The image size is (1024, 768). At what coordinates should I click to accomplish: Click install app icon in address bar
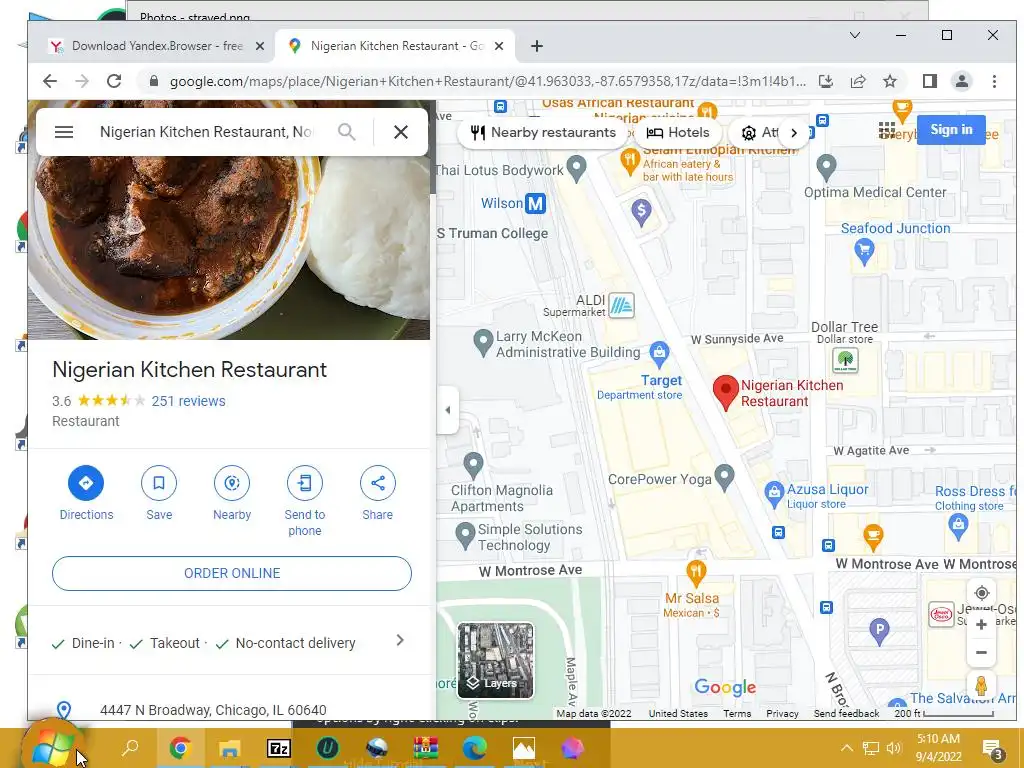pyautogui.click(x=825, y=81)
